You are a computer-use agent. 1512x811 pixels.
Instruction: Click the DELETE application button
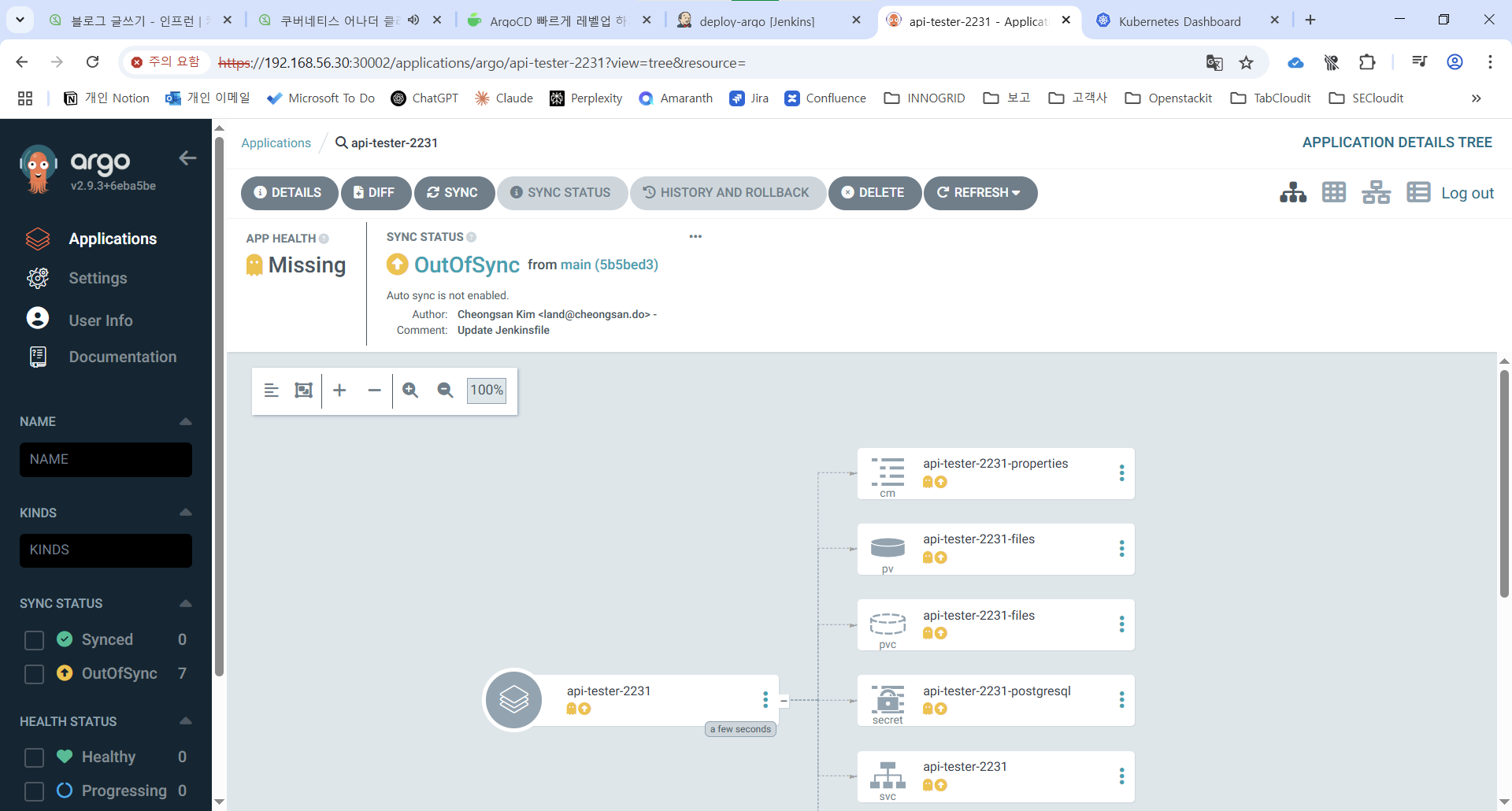point(874,193)
